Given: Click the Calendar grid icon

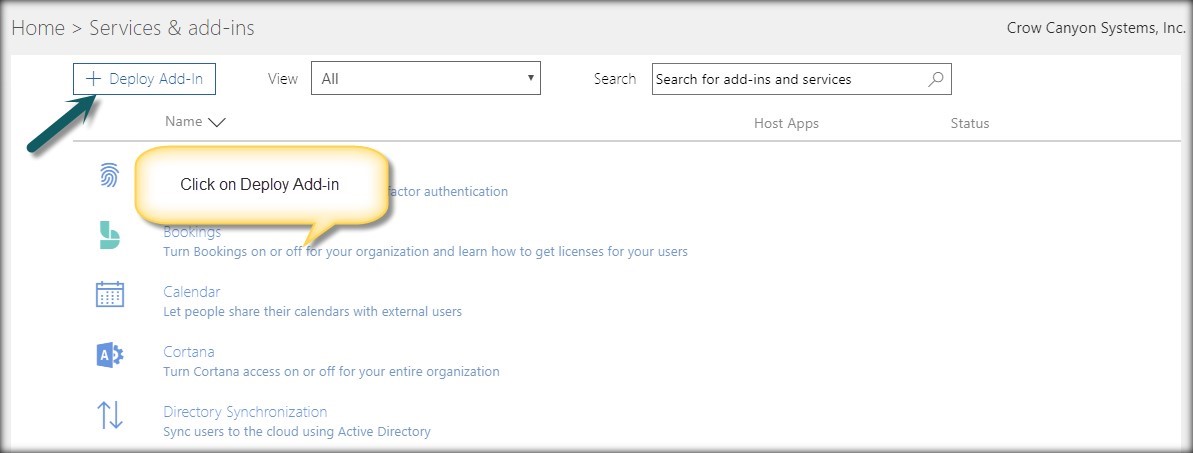Looking at the screenshot, I should (x=109, y=295).
